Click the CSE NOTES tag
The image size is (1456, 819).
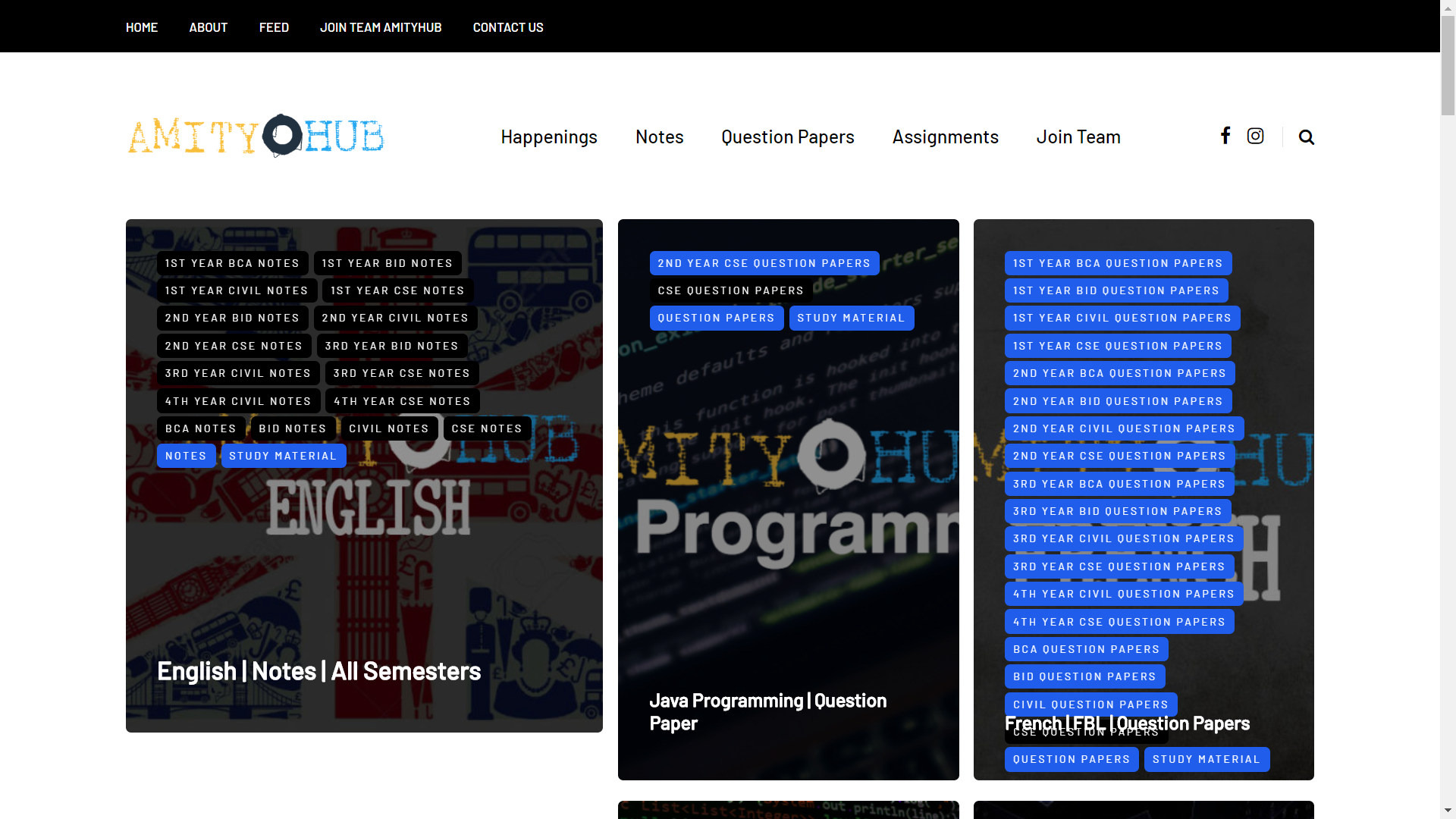pyautogui.click(x=487, y=428)
